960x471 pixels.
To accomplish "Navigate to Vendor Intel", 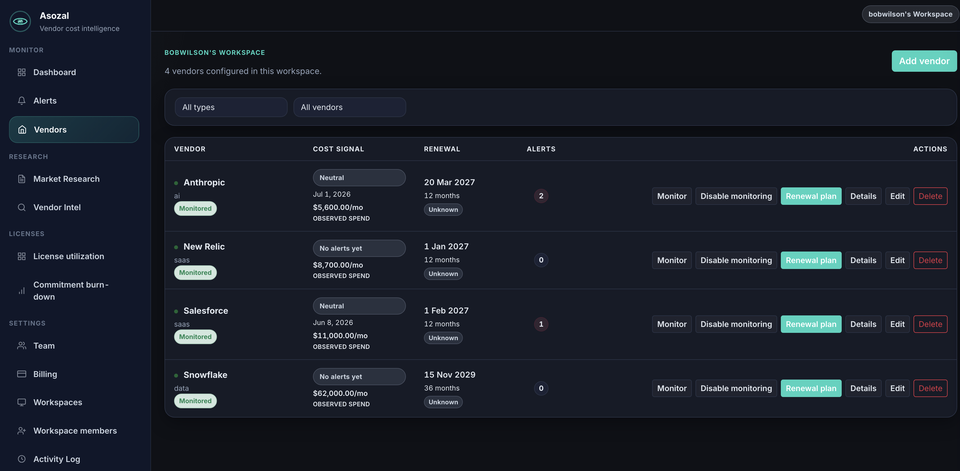I will (x=74, y=208).
